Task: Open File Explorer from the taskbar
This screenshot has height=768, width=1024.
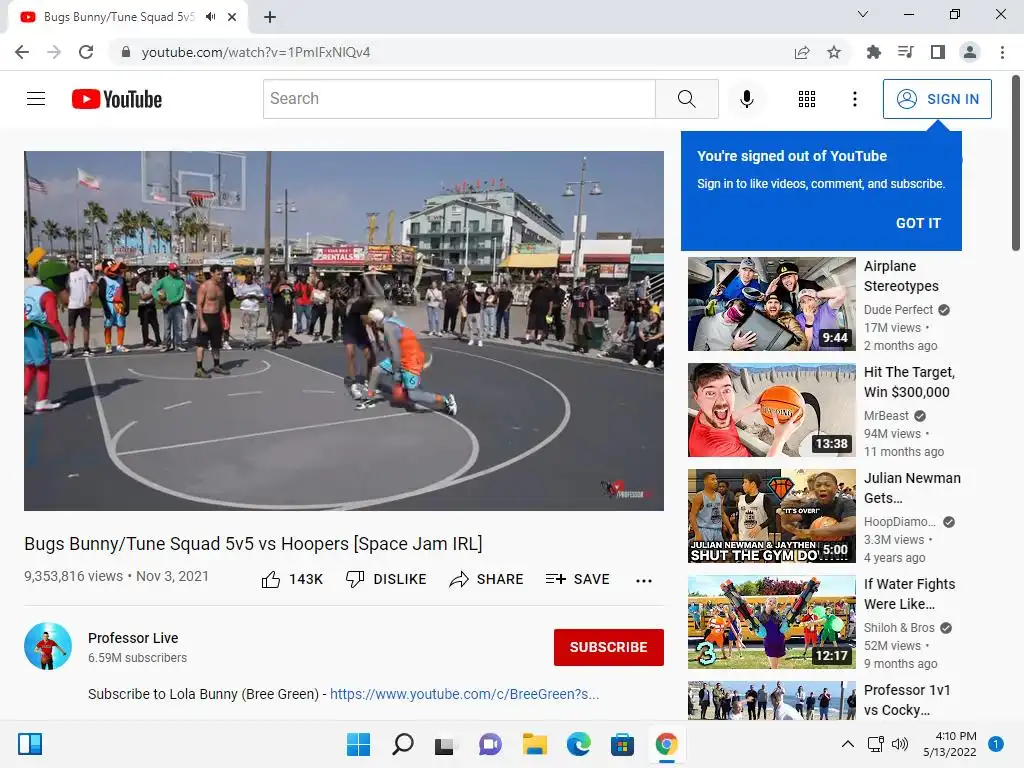Action: [x=534, y=744]
